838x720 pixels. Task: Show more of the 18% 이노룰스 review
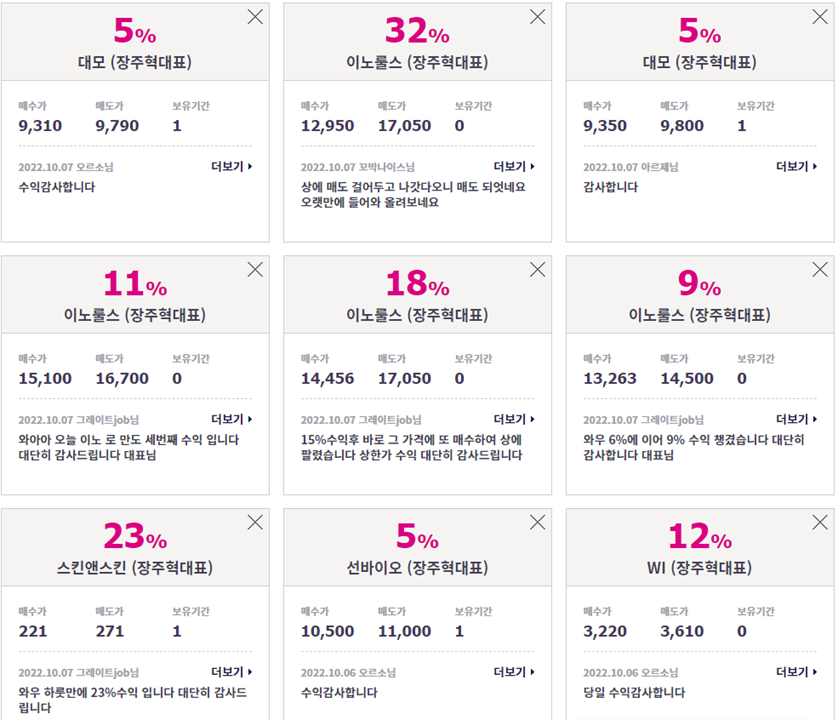514,419
